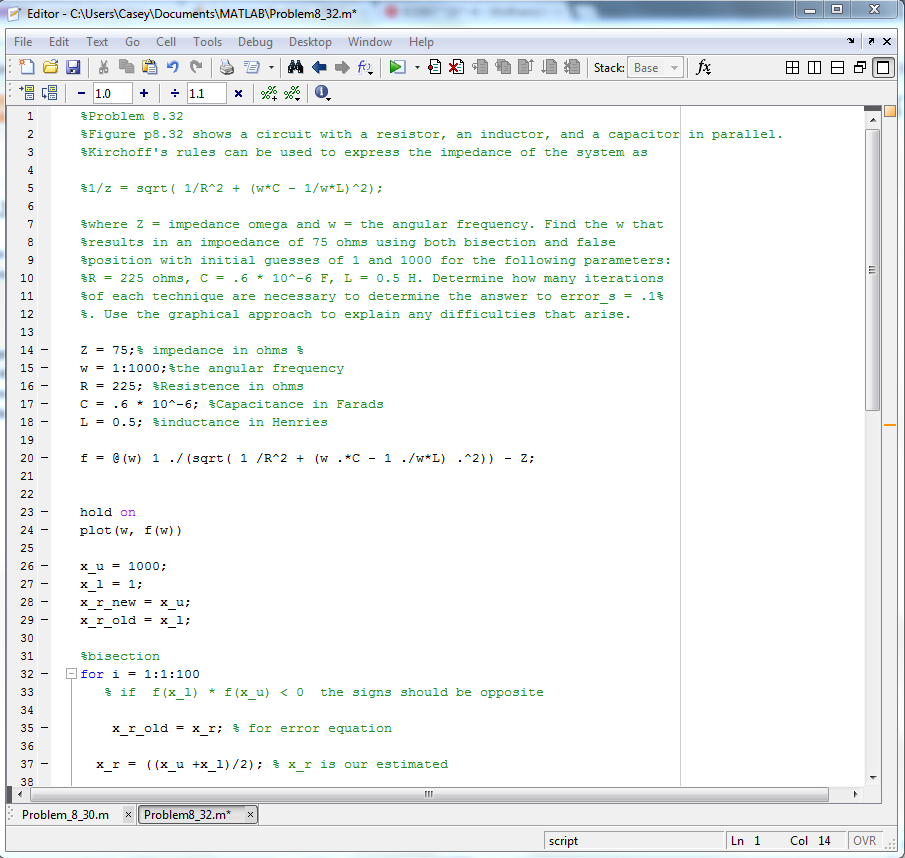
Task: Go back with the blue left arrow
Action: [x=319, y=68]
